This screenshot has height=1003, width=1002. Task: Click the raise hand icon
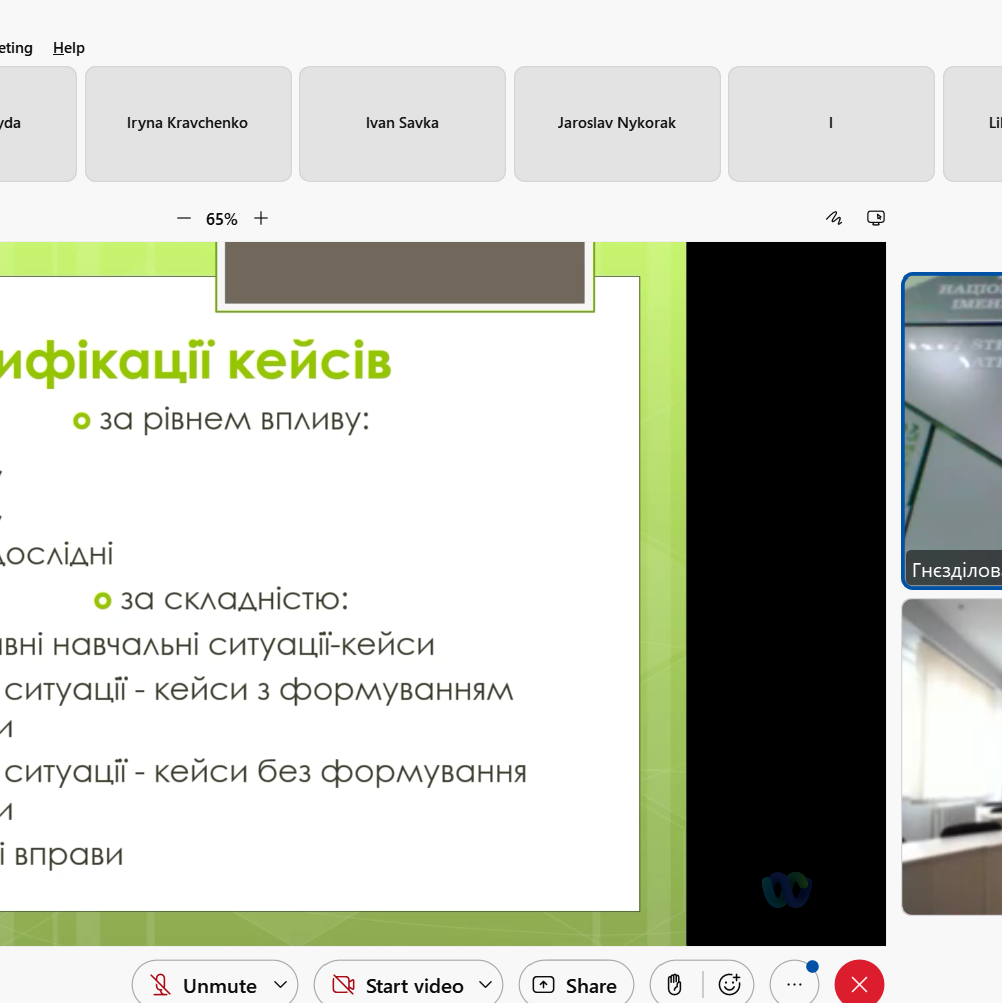(x=674, y=985)
